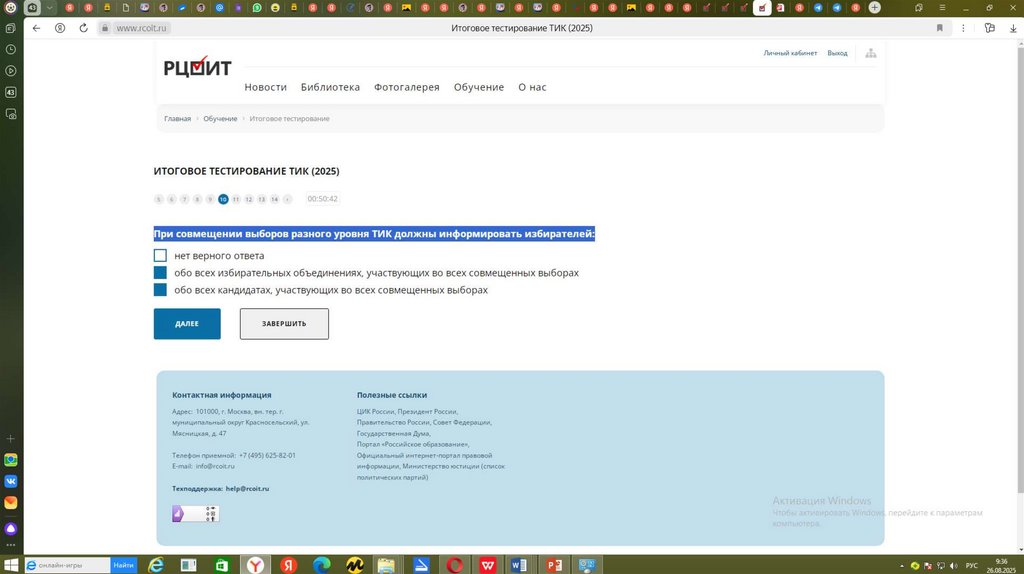This screenshot has width=1024, height=574.
Task: Click the www.rcoit.ru address field
Action: 142,28
